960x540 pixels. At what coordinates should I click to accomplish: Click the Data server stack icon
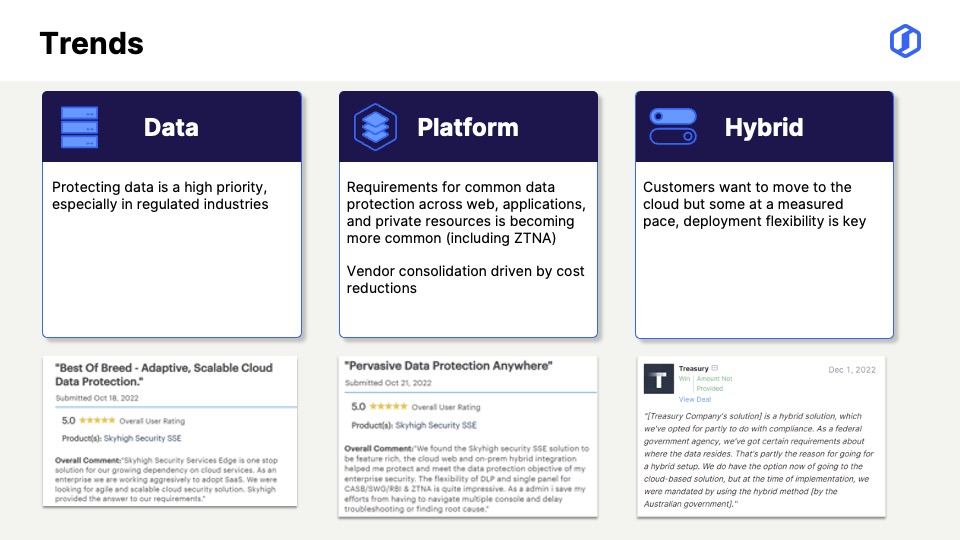80,128
